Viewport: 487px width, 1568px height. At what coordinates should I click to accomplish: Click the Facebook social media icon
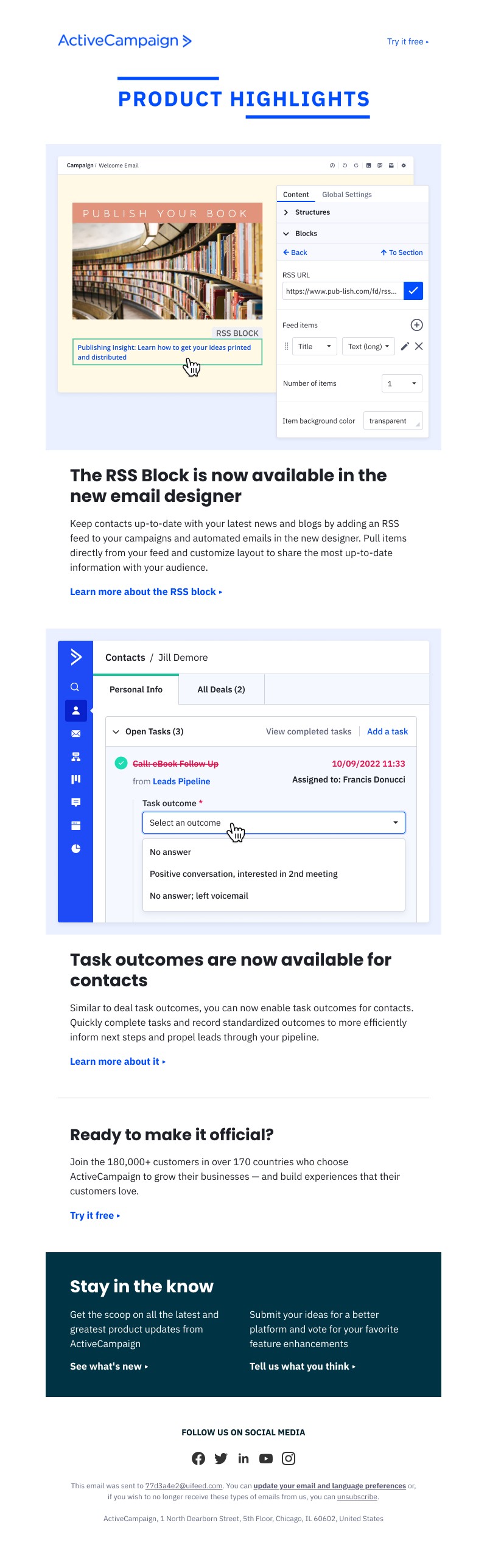[x=198, y=1458]
